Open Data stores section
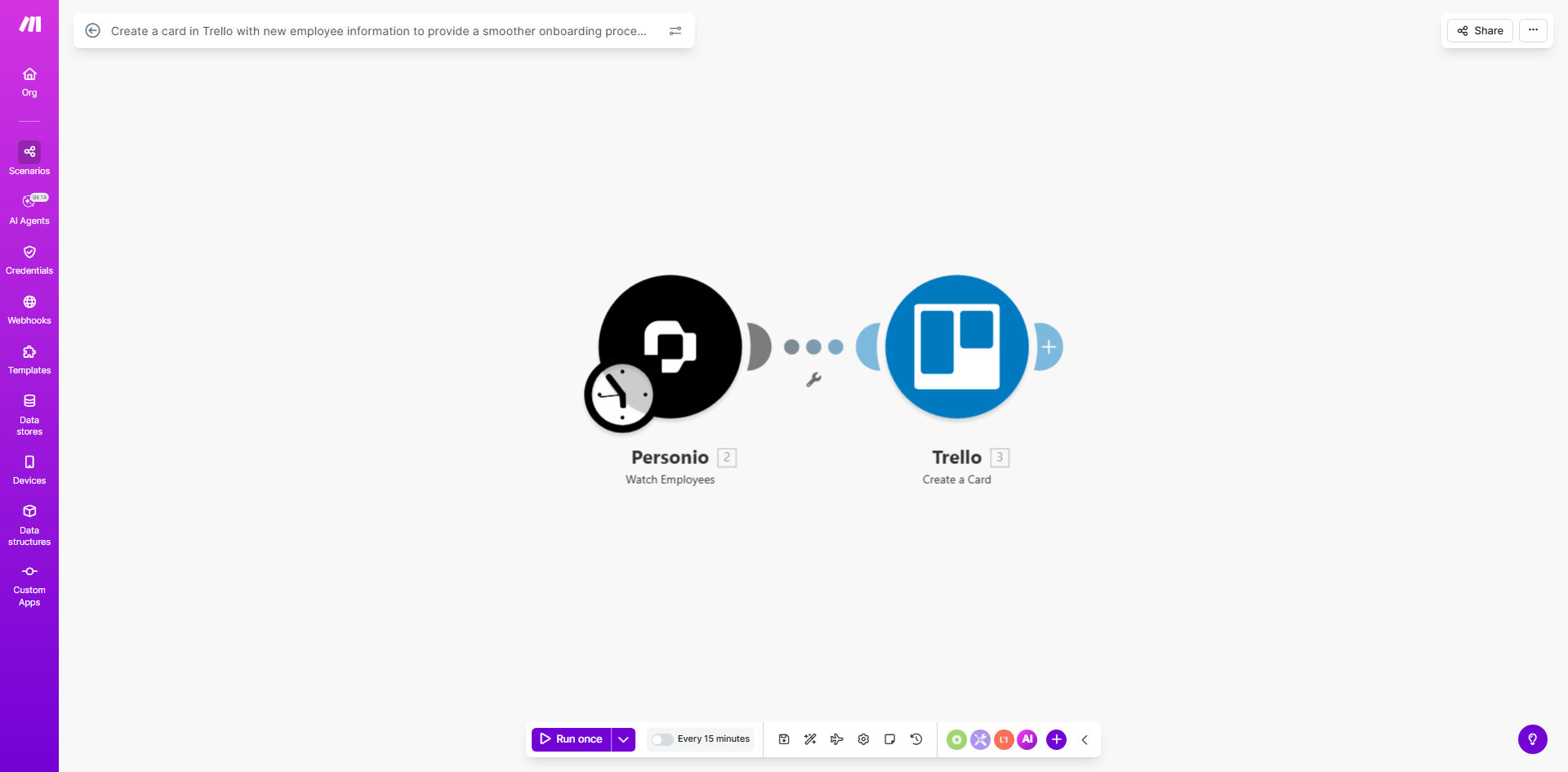 [29, 415]
